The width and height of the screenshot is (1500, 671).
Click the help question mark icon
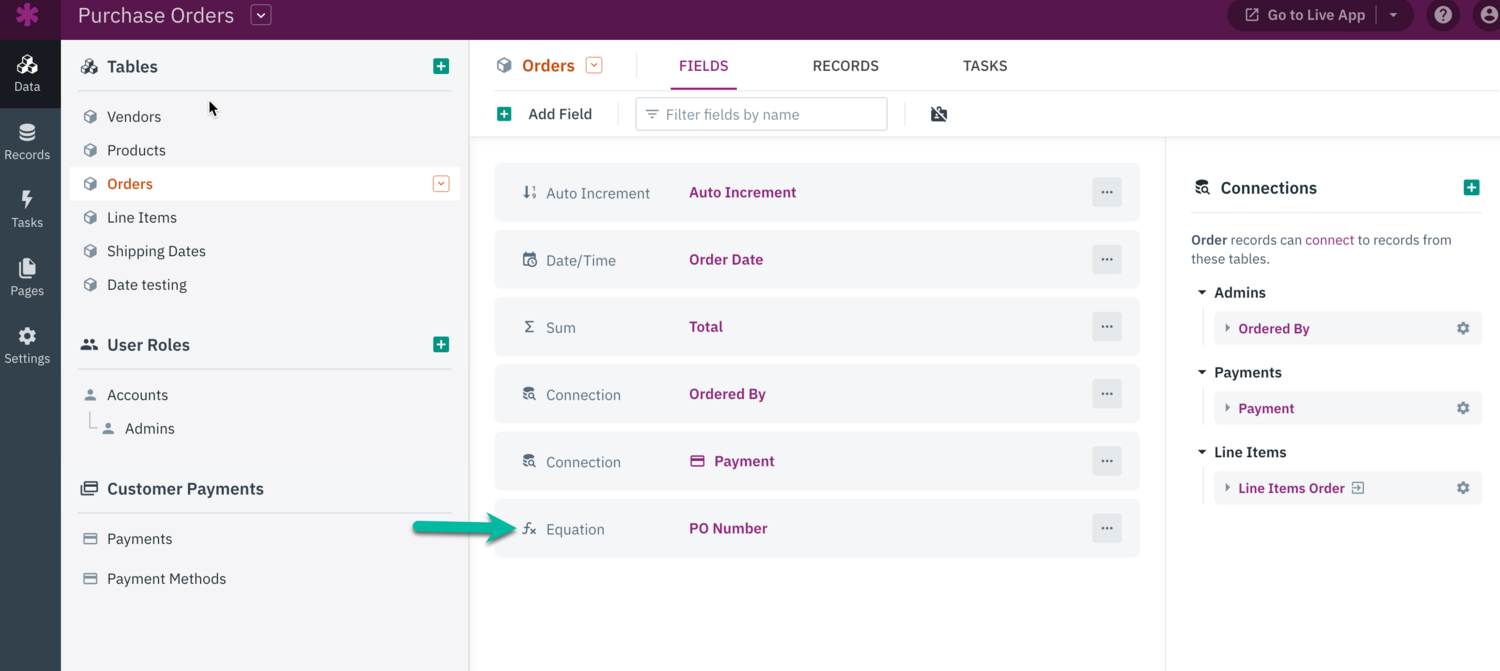(x=1443, y=15)
